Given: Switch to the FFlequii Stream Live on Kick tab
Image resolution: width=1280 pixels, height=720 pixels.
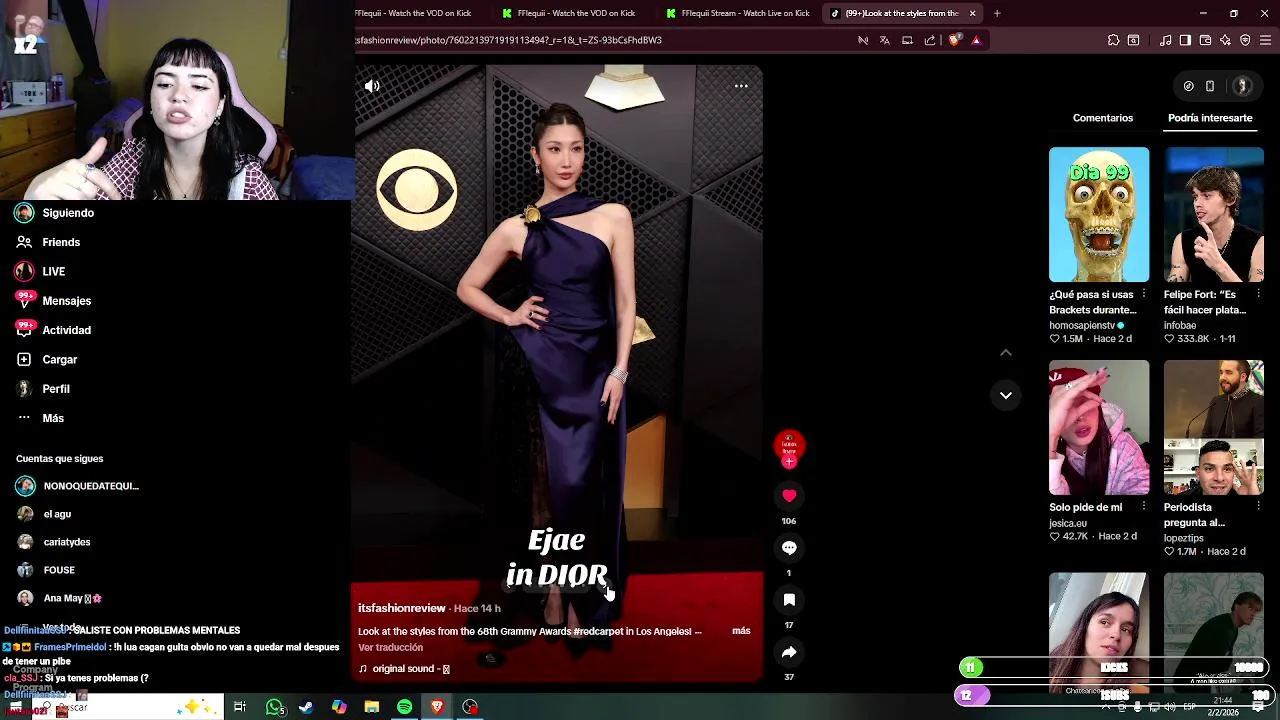Looking at the screenshot, I should coord(738,13).
